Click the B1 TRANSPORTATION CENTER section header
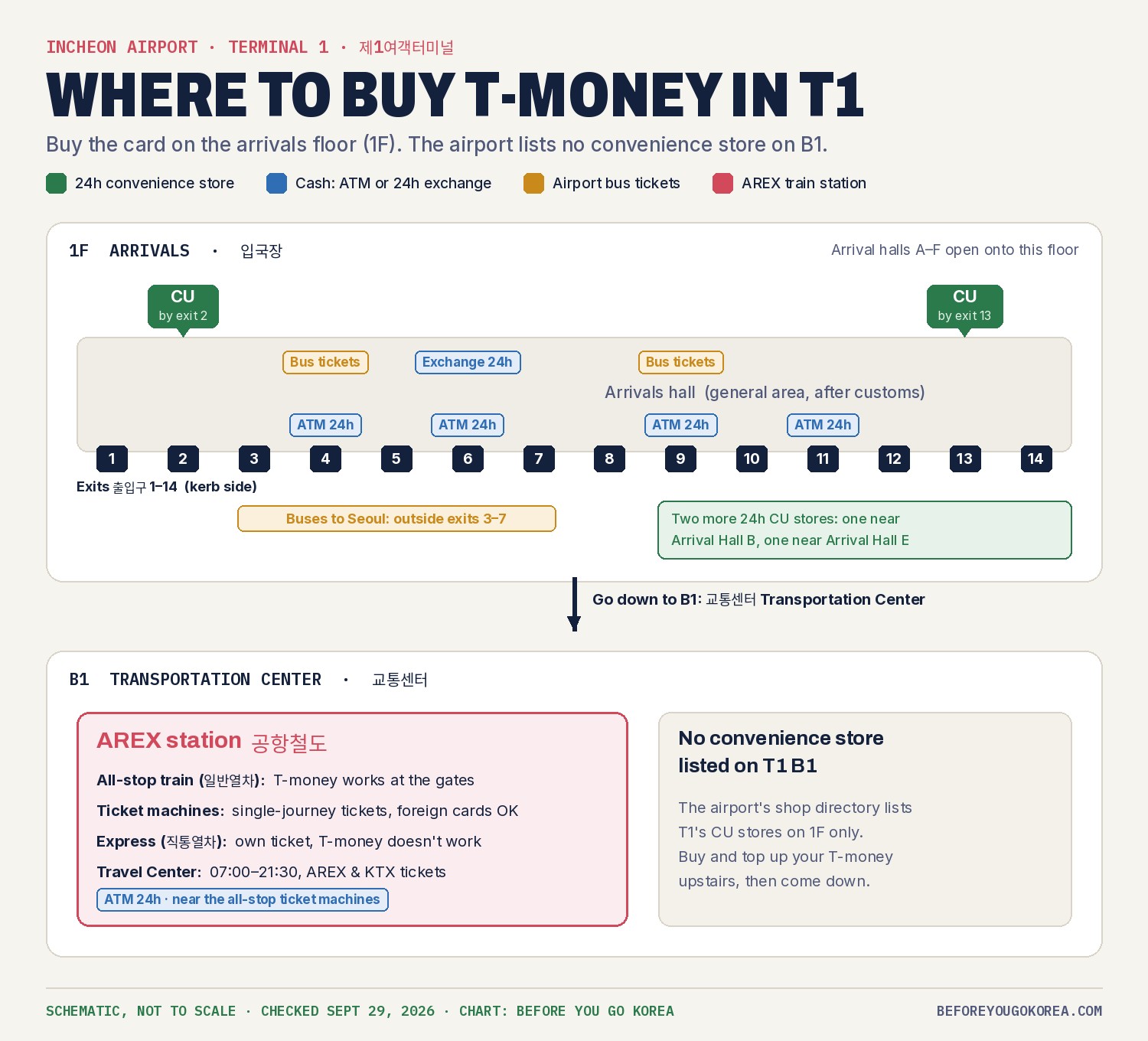1148x1041 pixels. coord(248,680)
